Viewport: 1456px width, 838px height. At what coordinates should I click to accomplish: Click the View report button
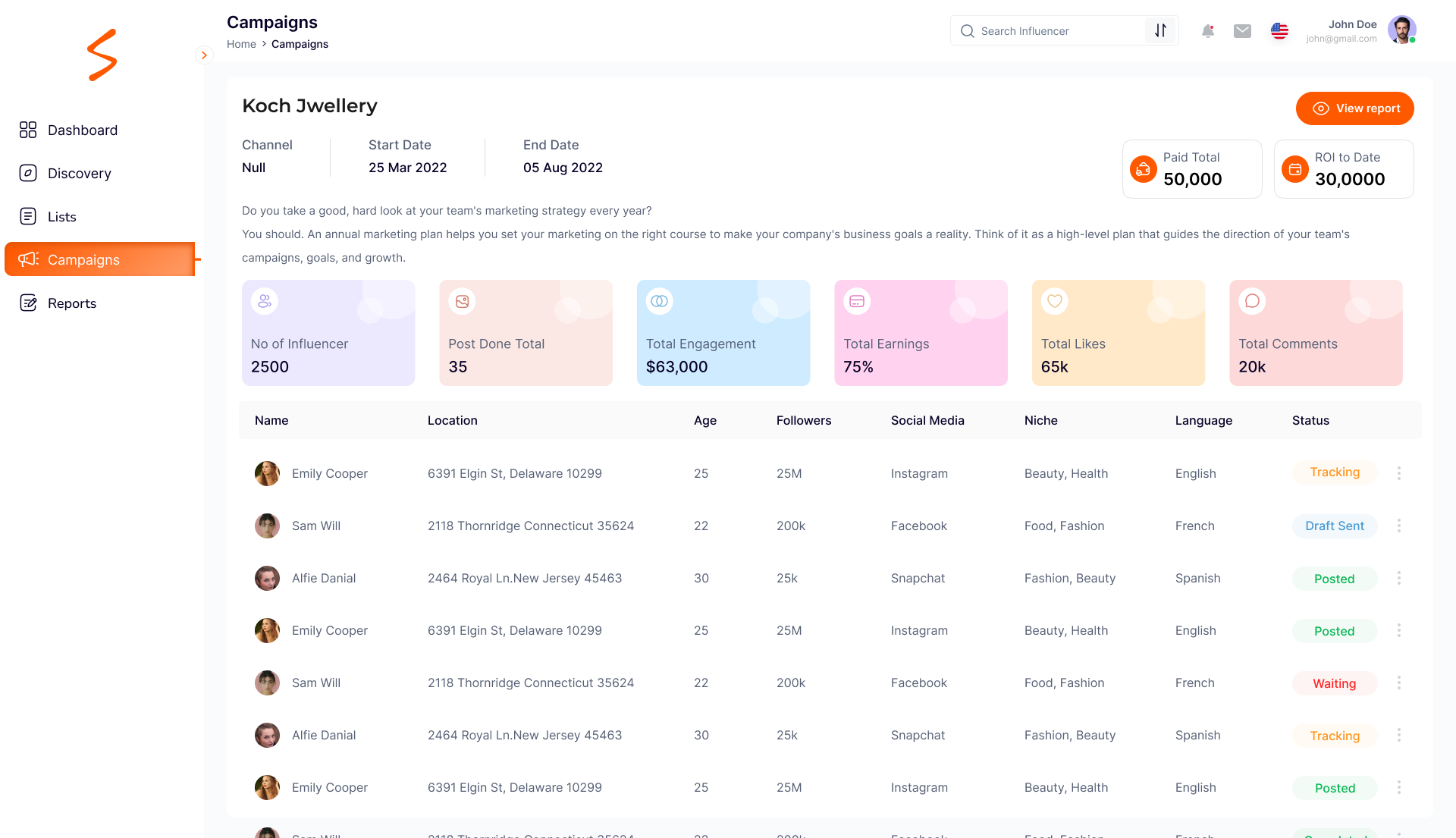(x=1354, y=108)
